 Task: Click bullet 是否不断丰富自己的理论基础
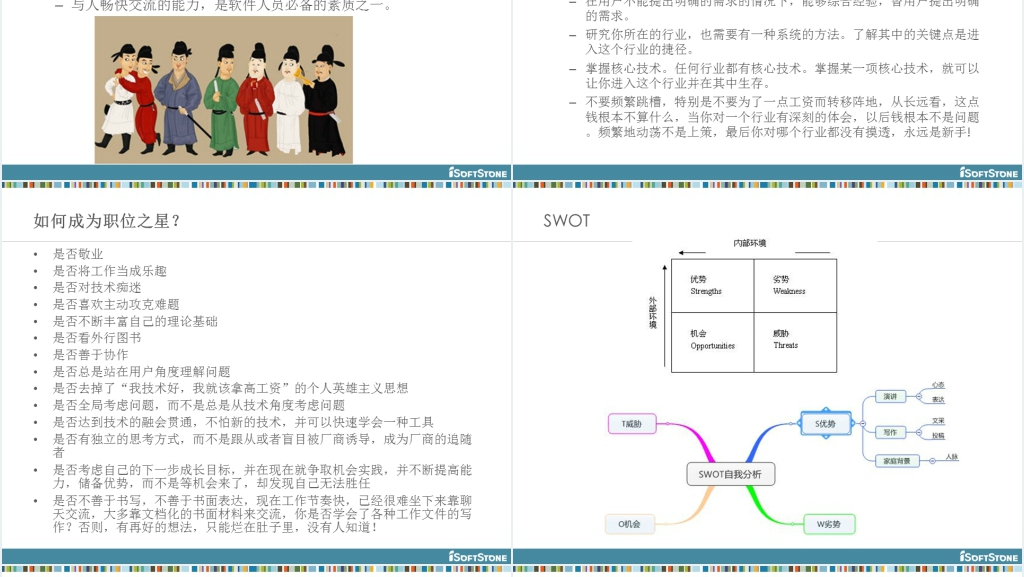click(135, 321)
